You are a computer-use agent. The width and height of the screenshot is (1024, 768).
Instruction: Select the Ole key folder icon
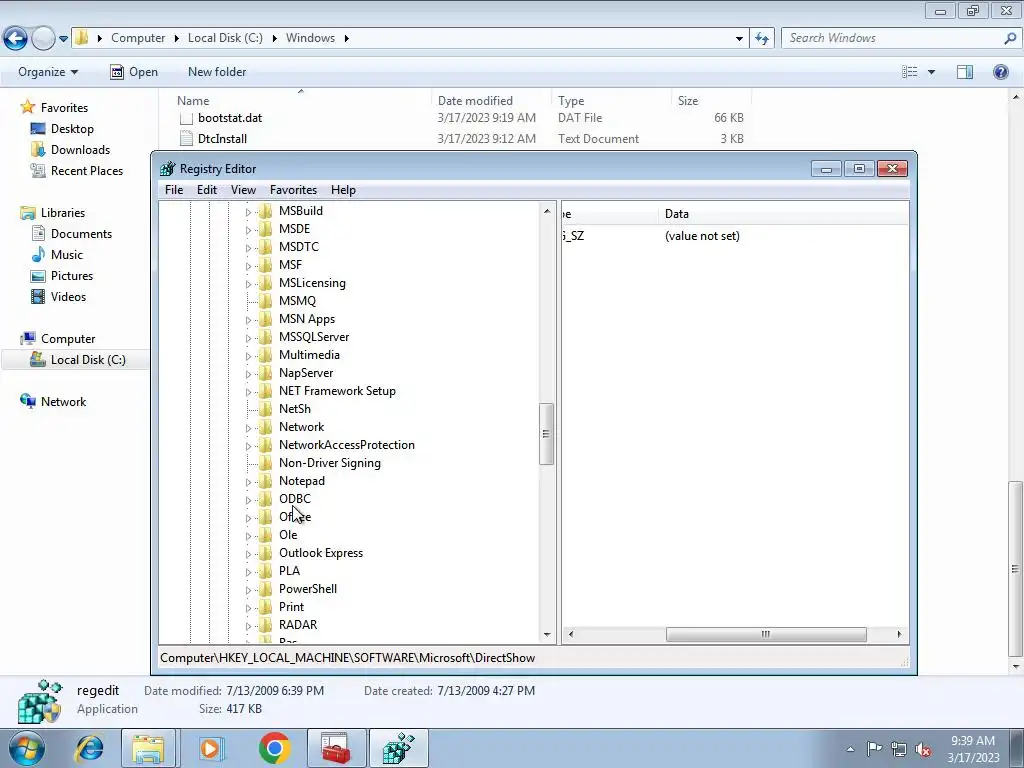click(x=265, y=535)
